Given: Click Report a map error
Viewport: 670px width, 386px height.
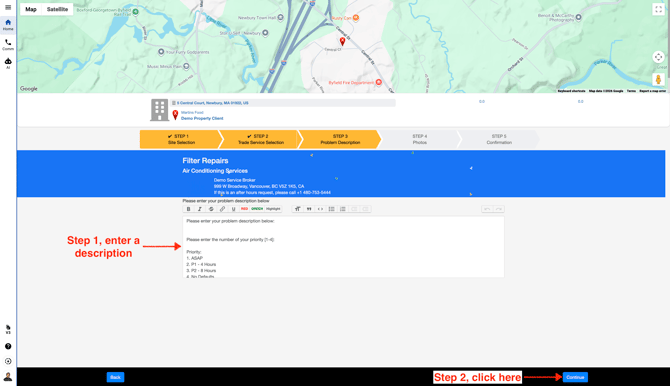Looking at the screenshot, I should click(x=652, y=91).
